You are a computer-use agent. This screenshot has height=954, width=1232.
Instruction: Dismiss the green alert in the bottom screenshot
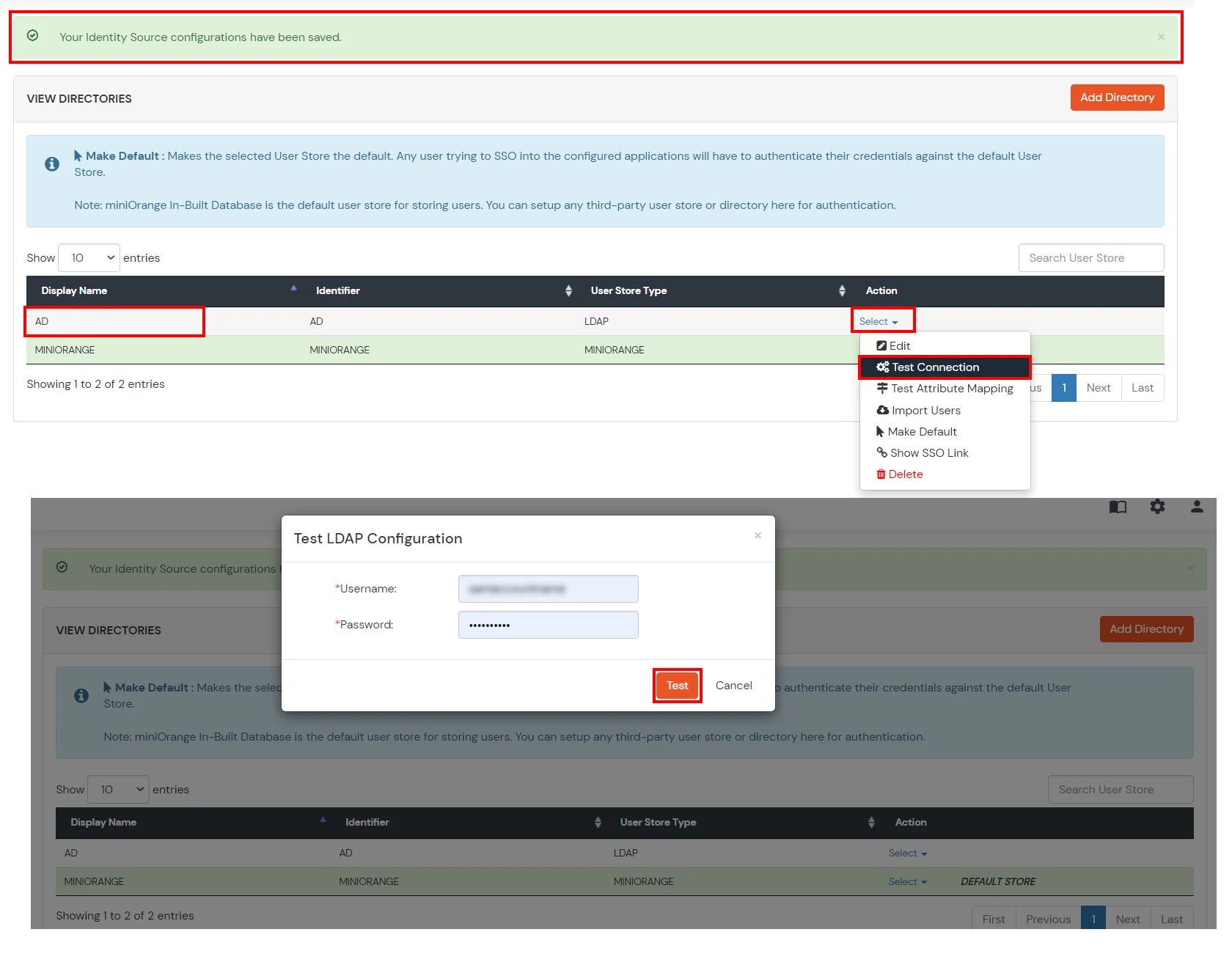[x=1190, y=568]
